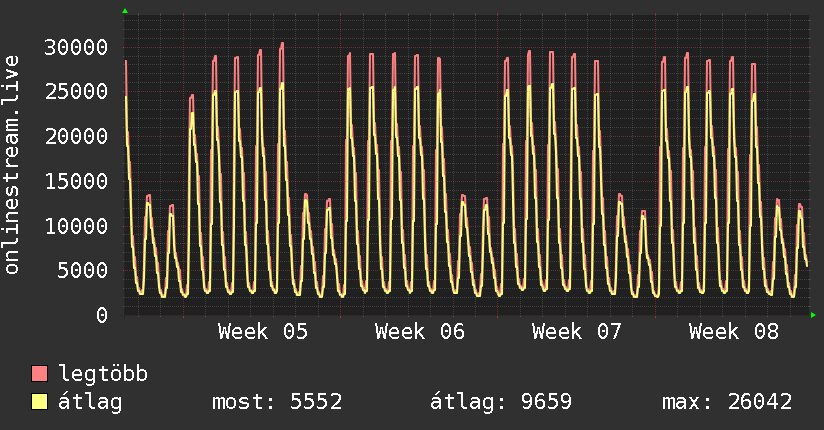The image size is (824, 430).
Task: Click the 25000 y-axis value
Action: pyautogui.click(x=78, y=92)
